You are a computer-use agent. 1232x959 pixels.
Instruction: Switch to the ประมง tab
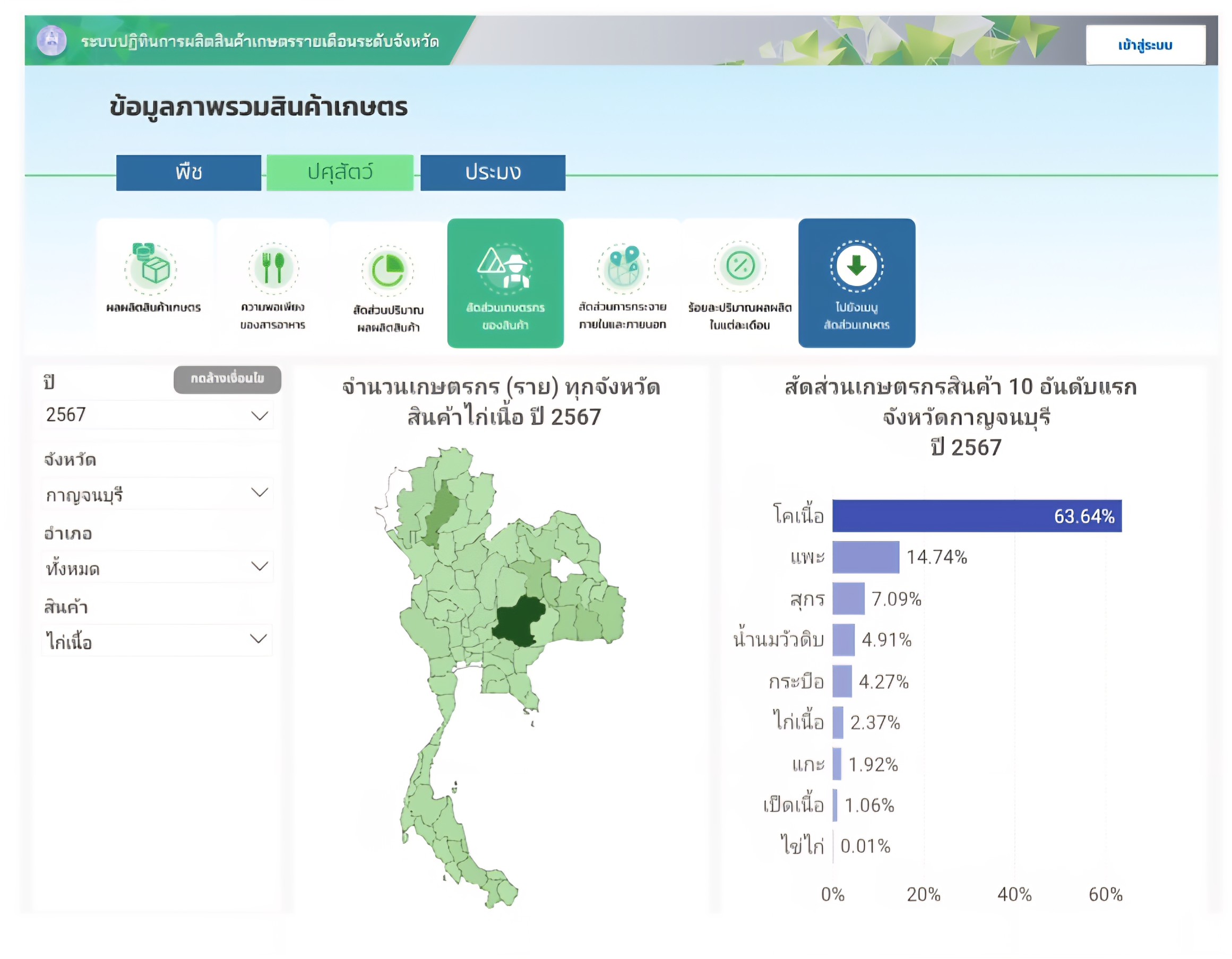[493, 173]
